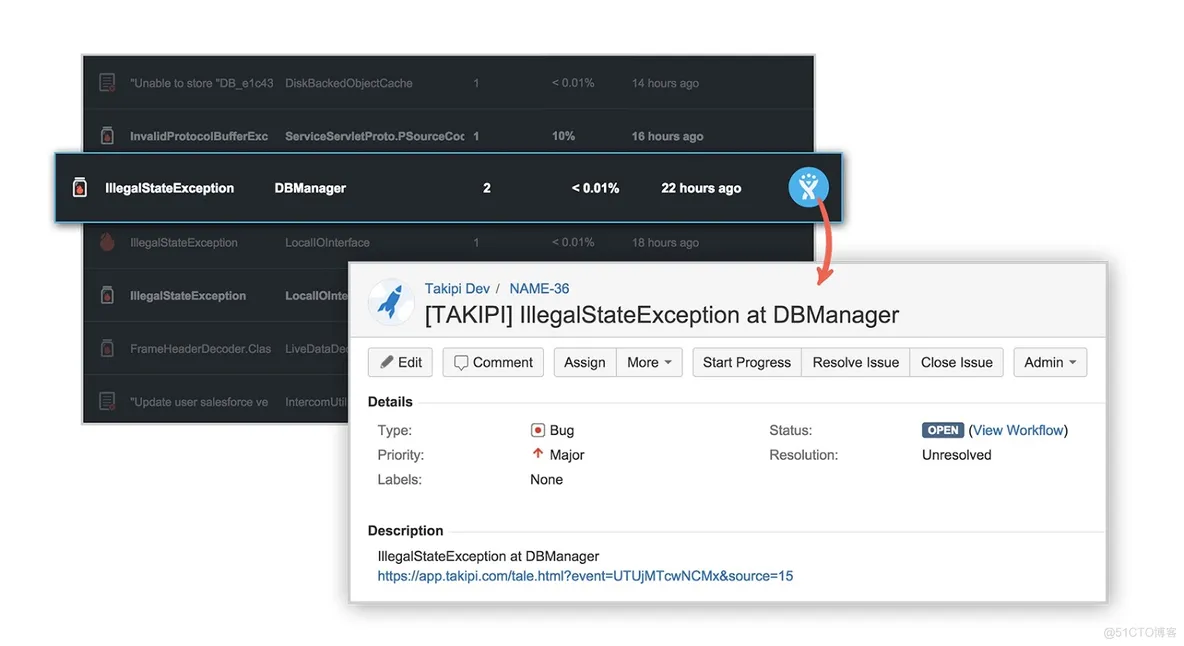Click the "14 hours ago" timestamp
The width and height of the screenshot is (1184, 646).
pyautogui.click(x=665, y=83)
